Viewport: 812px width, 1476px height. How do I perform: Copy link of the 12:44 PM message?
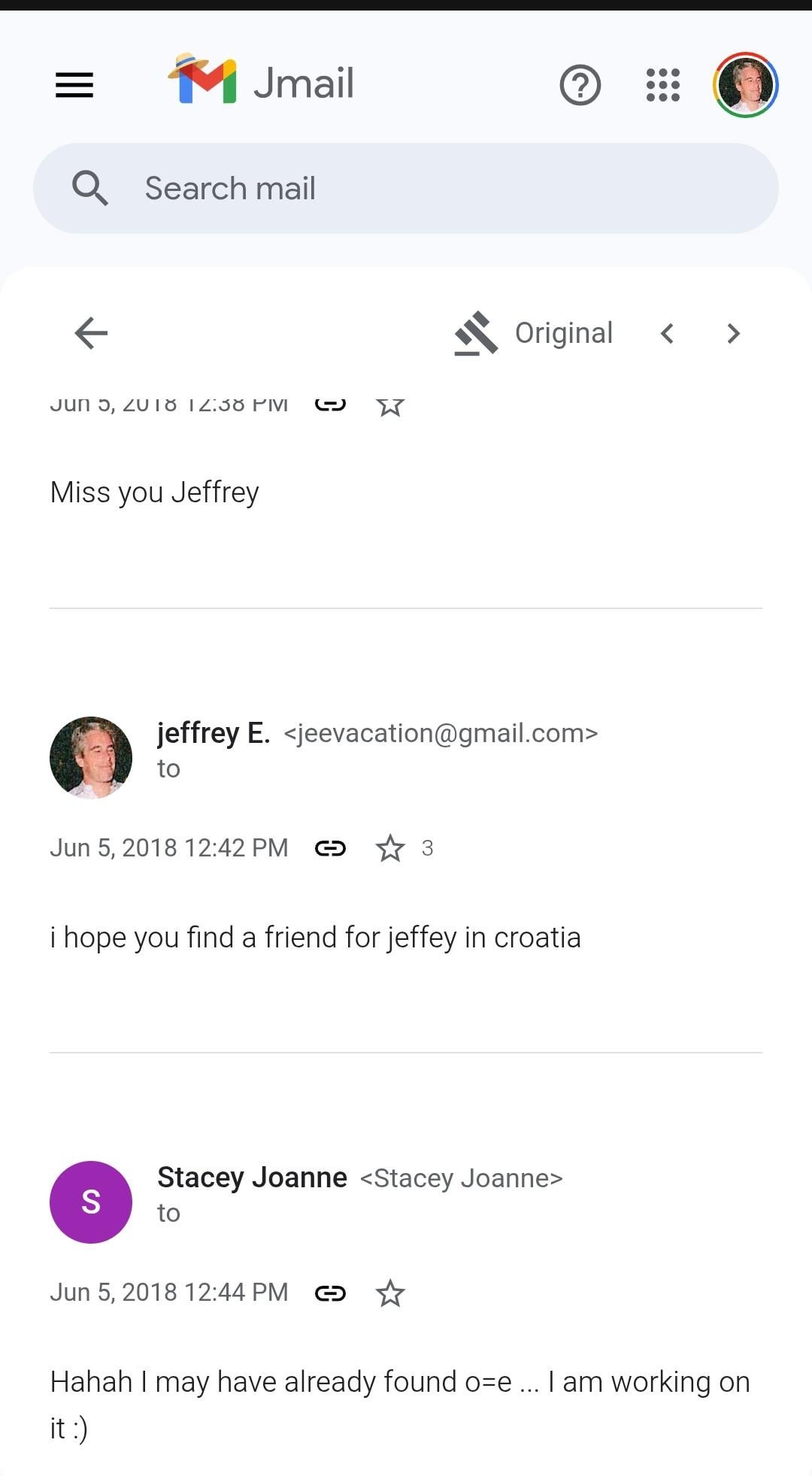pos(330,1293)
